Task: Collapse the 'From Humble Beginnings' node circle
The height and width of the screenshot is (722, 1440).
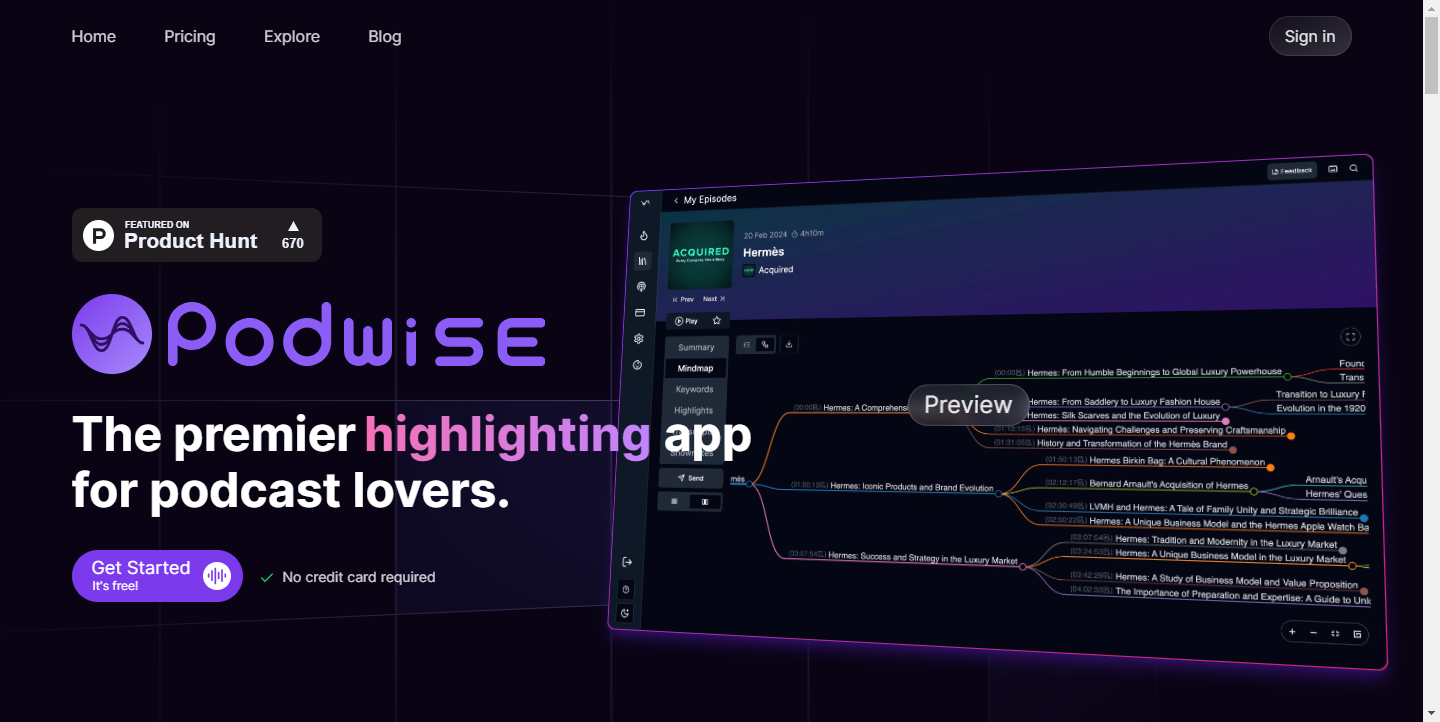Action: (x=1287, y=377)
